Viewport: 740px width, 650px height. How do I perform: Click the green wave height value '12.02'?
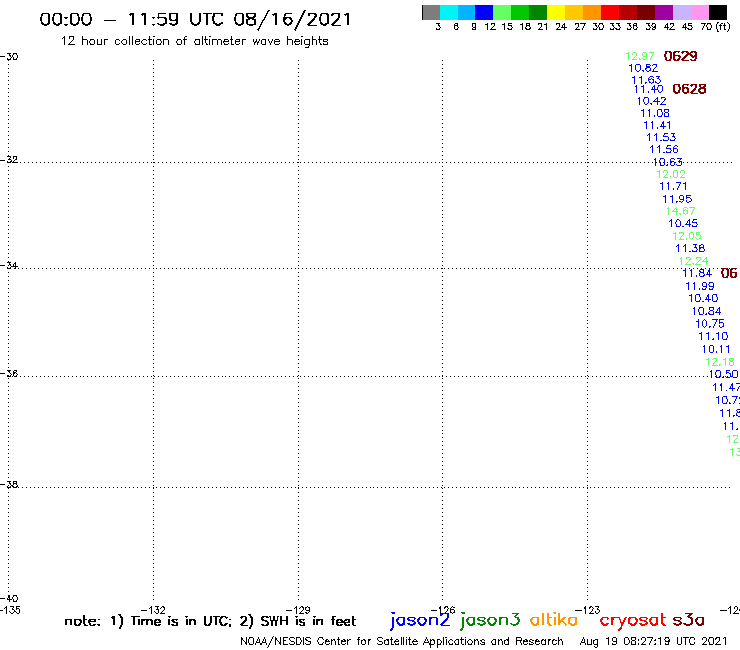(671, 174)
